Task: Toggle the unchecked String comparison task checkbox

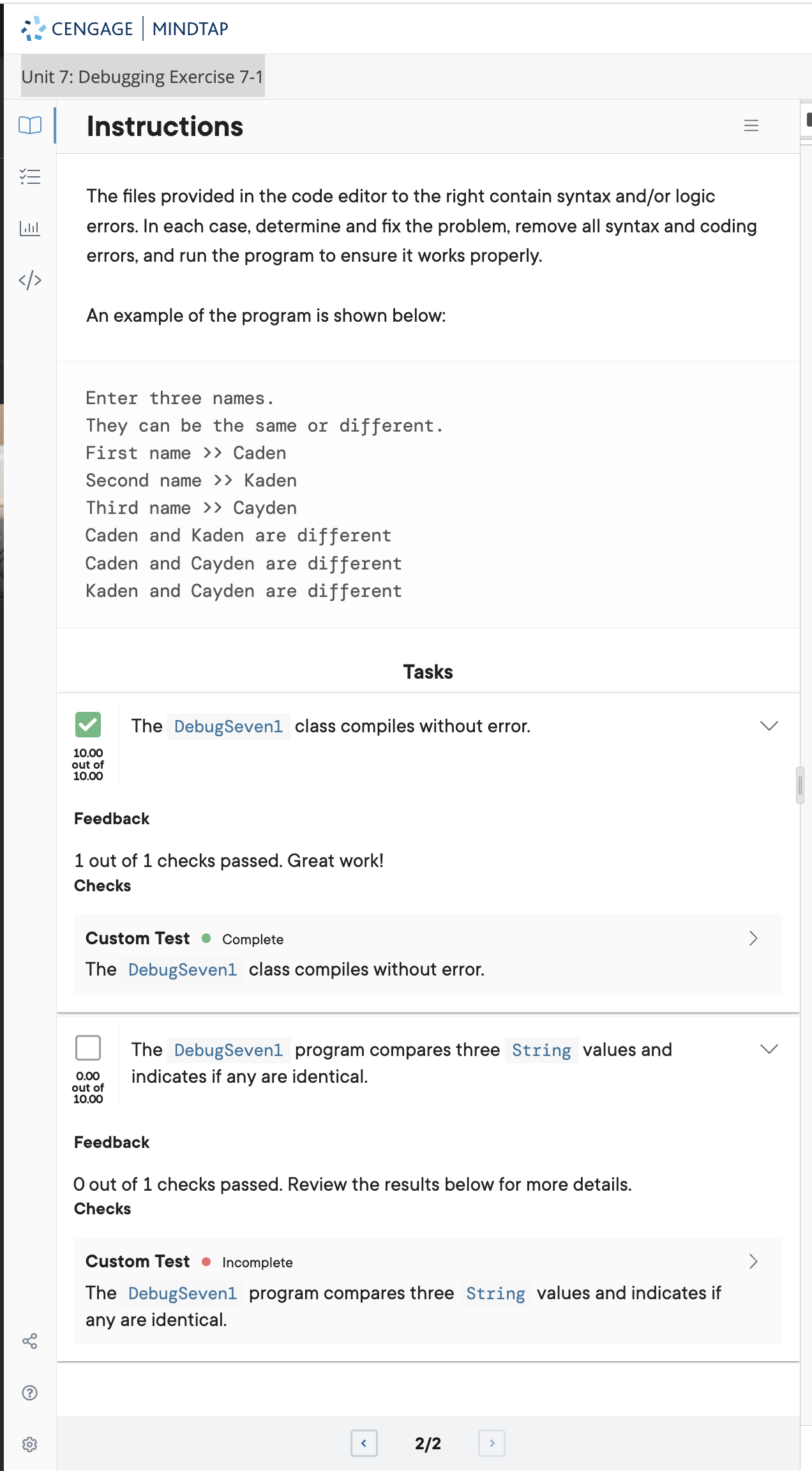Action: click(x=88, y=1048)
